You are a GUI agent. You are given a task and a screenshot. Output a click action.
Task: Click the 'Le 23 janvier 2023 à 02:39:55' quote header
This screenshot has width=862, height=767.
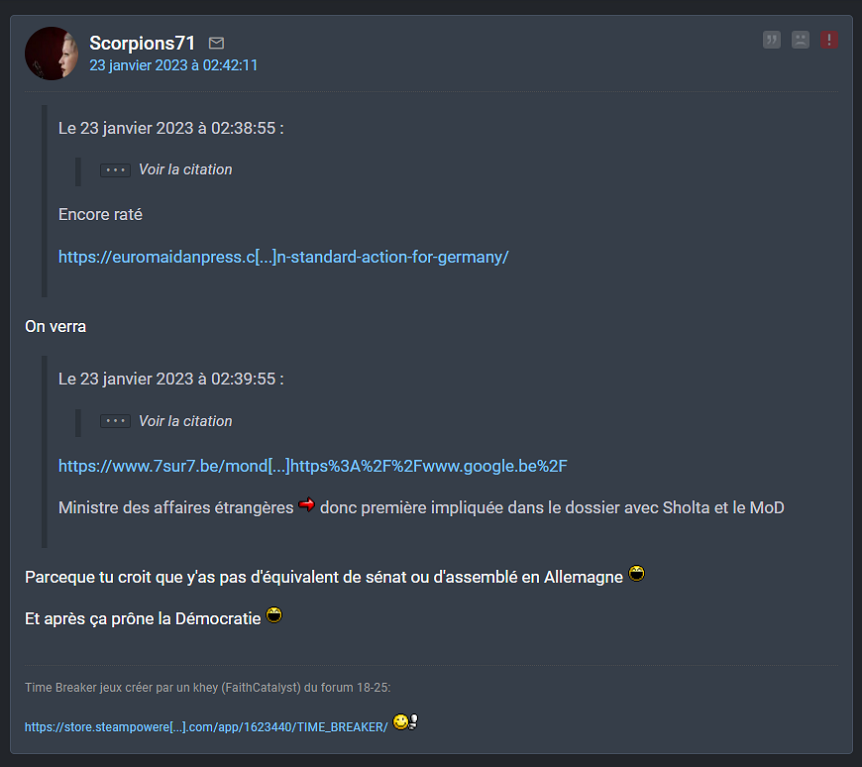coord(171,379)
